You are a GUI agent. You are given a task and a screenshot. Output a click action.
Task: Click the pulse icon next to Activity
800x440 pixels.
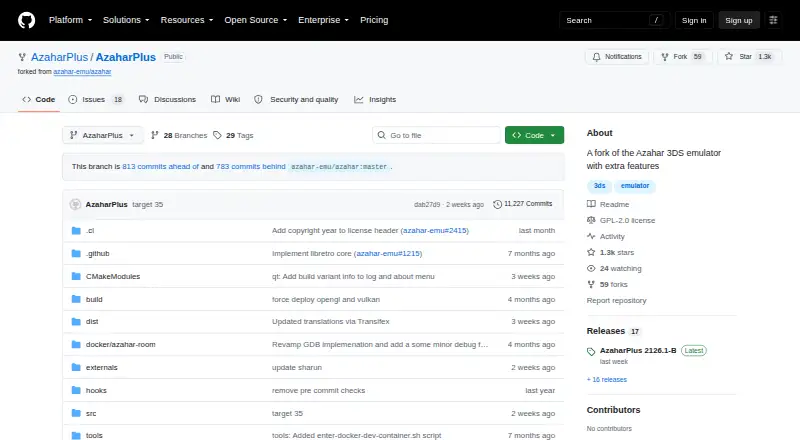click(x=591, y=236)
